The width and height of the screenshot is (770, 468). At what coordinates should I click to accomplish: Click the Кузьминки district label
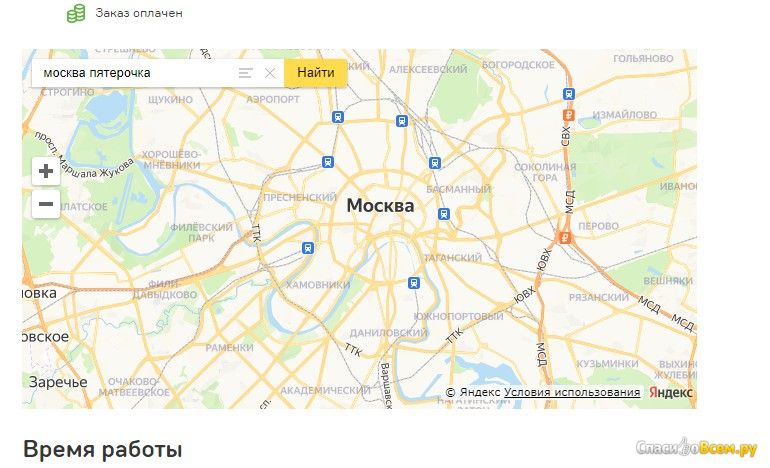click(607, 364)
